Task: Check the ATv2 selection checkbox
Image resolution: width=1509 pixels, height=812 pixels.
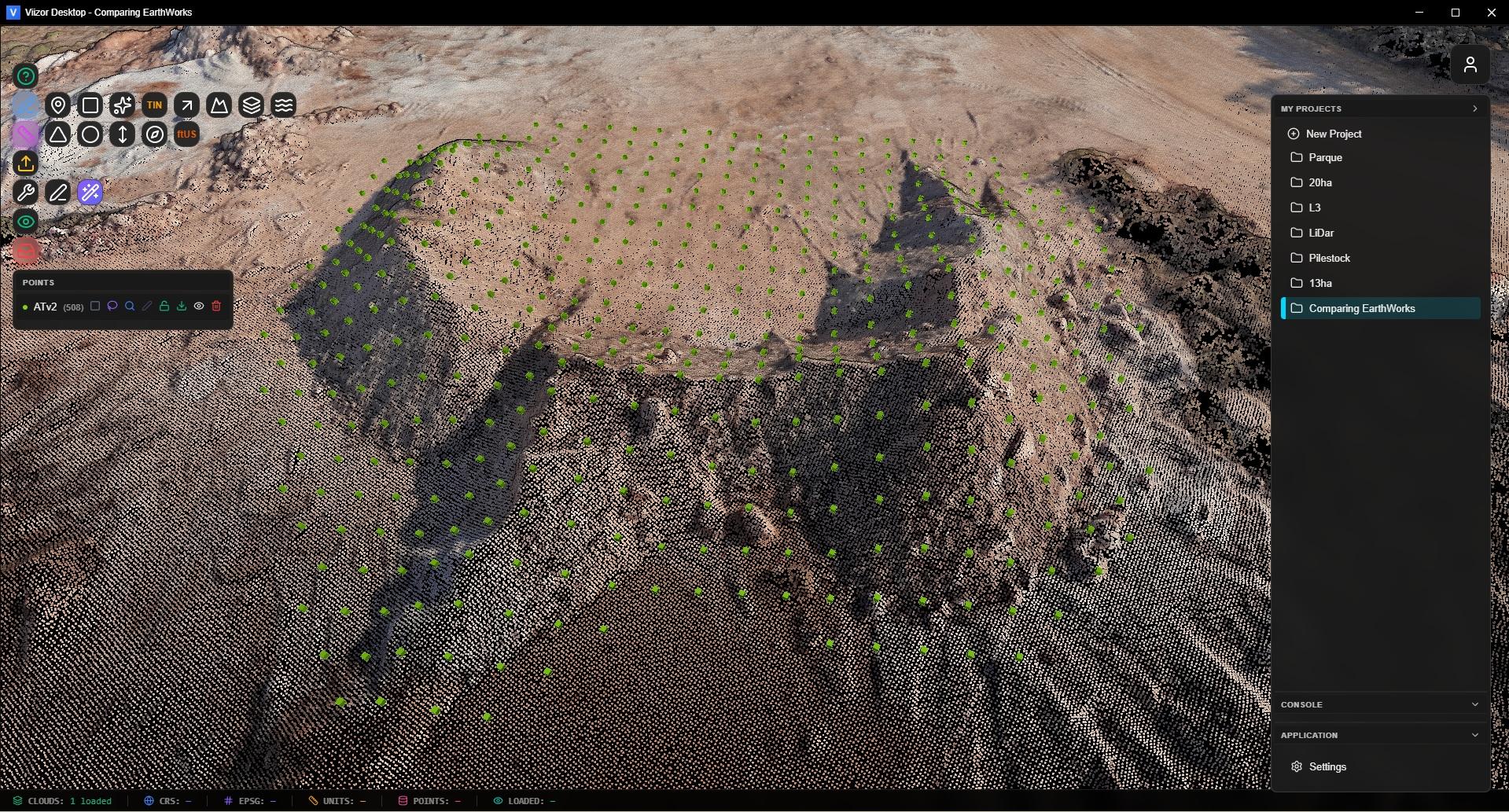Action: click(x=95, y=307)
